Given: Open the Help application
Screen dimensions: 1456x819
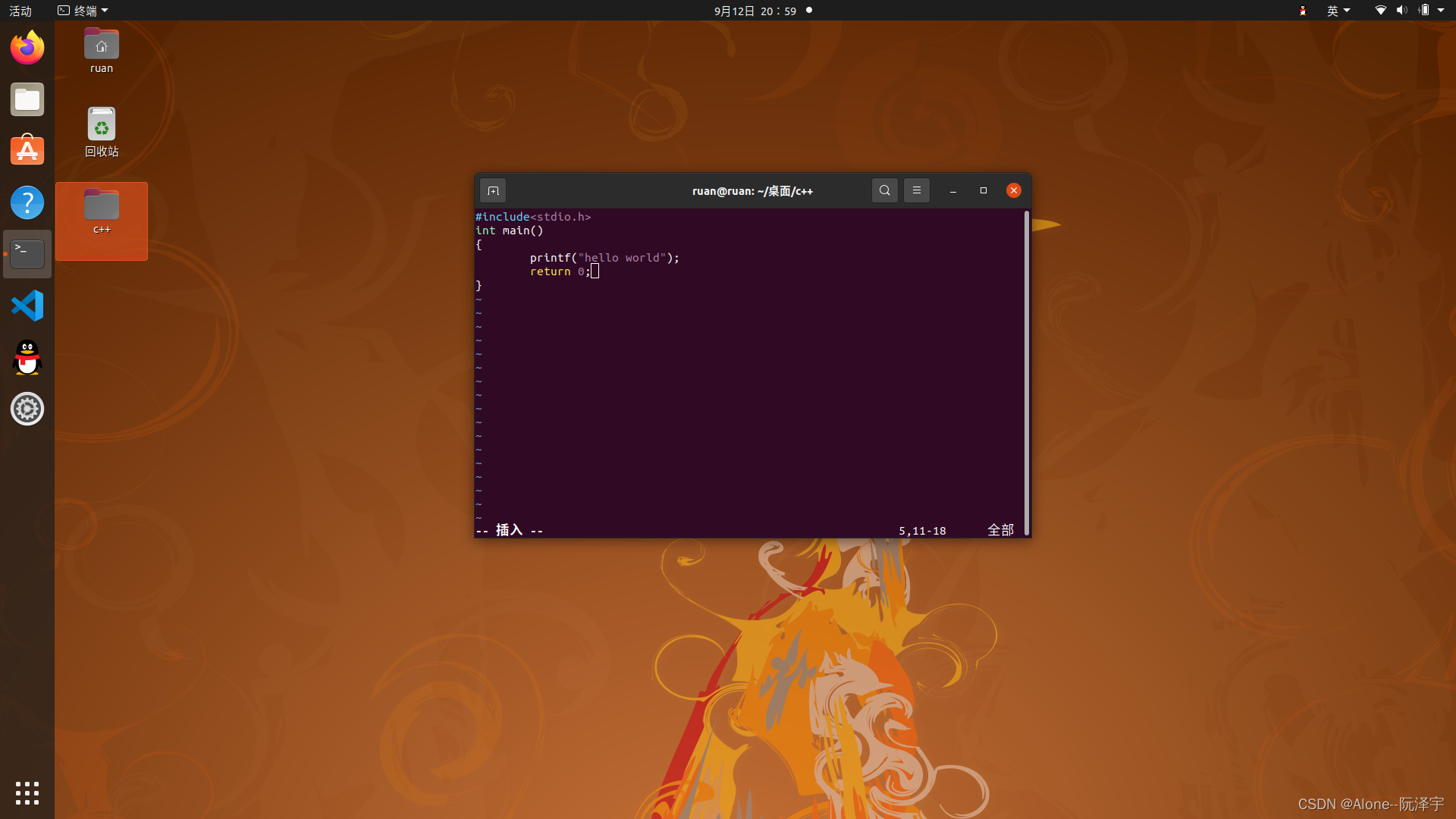Looking at the screenshot, I should (x=27, y=202).
